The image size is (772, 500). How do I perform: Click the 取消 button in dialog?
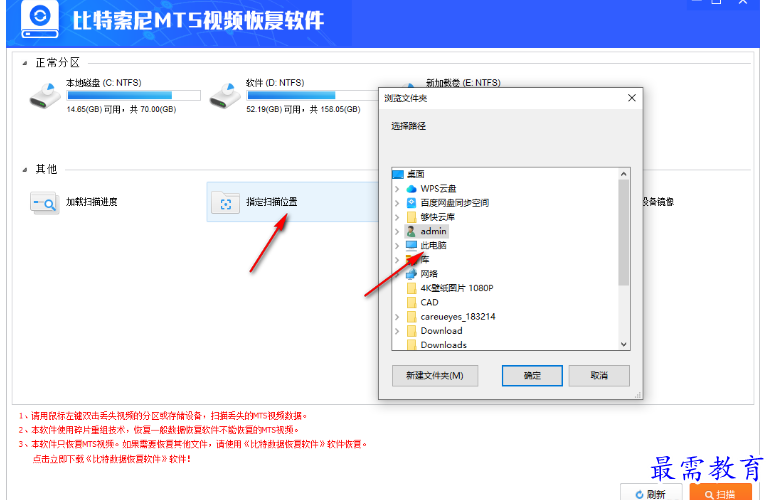[599, 375]
